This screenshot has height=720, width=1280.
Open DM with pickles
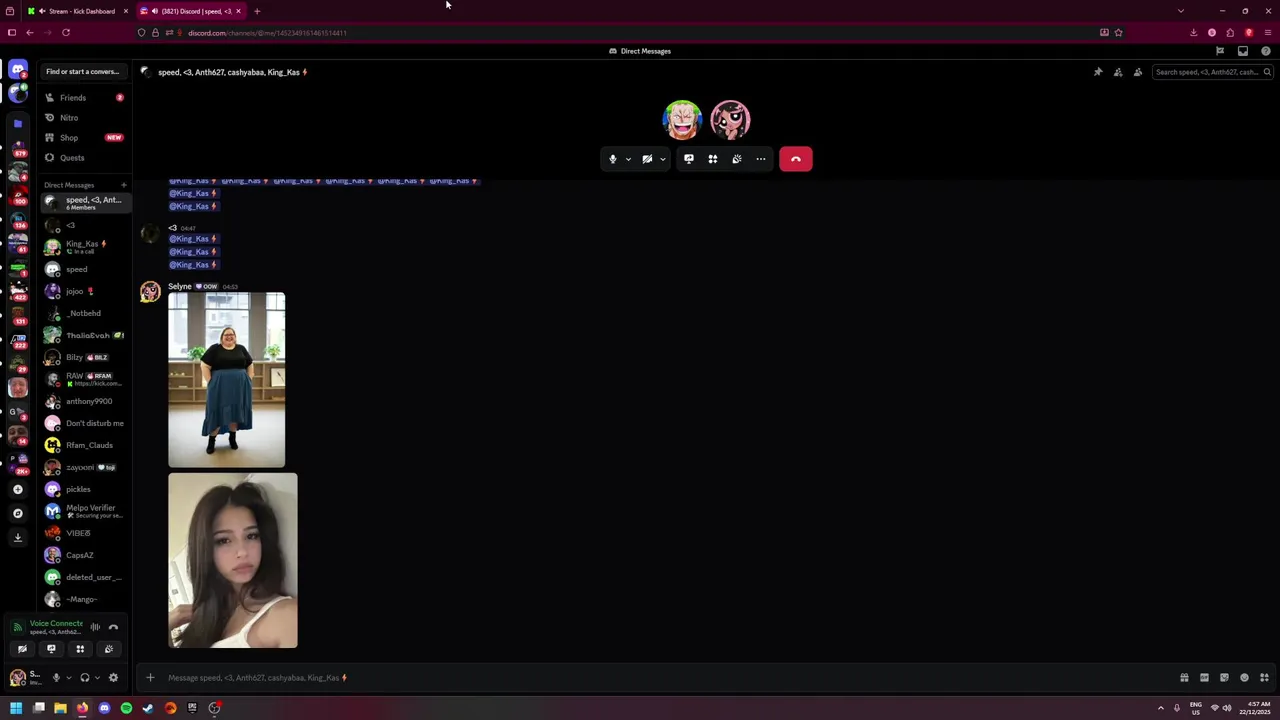(x=86, y=489)
